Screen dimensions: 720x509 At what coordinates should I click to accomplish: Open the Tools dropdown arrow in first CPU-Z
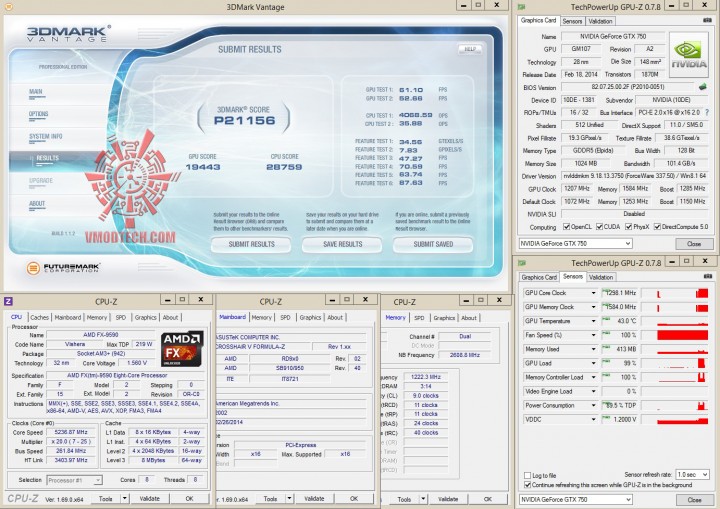tap(124, 498)
